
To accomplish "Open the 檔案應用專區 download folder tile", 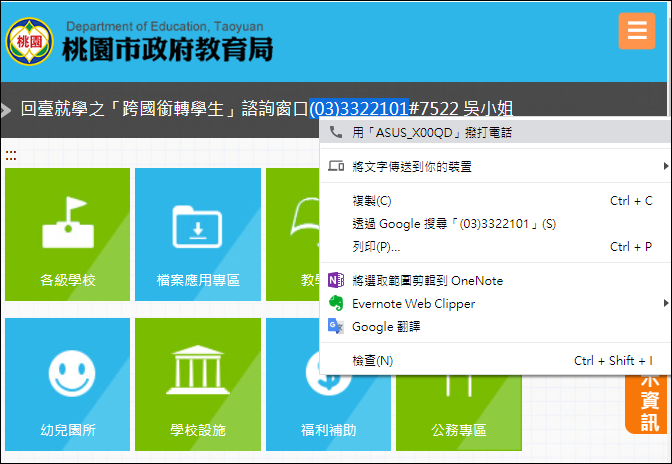I will coord(198,234).
